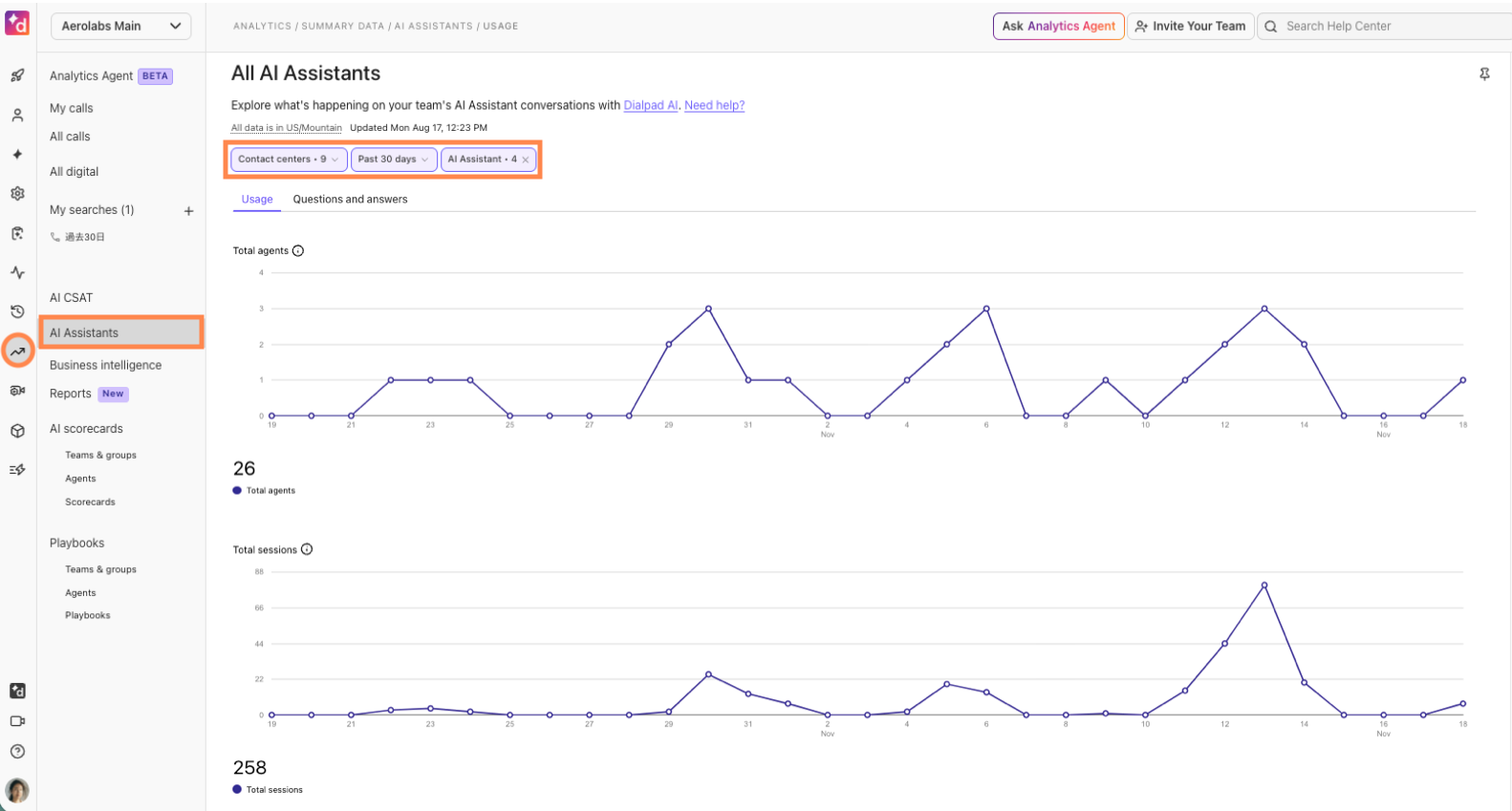Click the Invite Your Team button

[x=1191, y=26]
